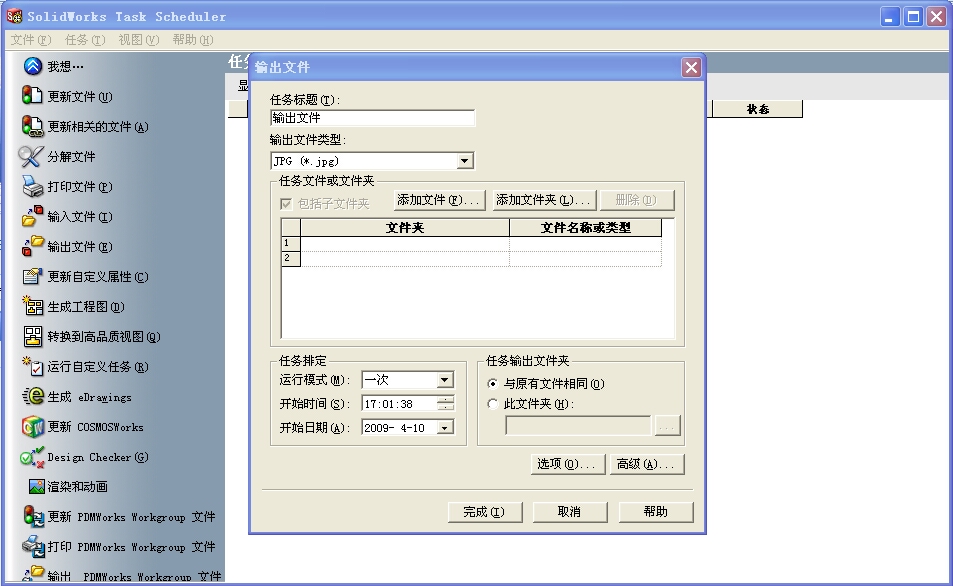The height and width of the screenshot is (586, 953).
Task: Click the 取消 button
Action: pyautogui.click(x=570, y=512)
